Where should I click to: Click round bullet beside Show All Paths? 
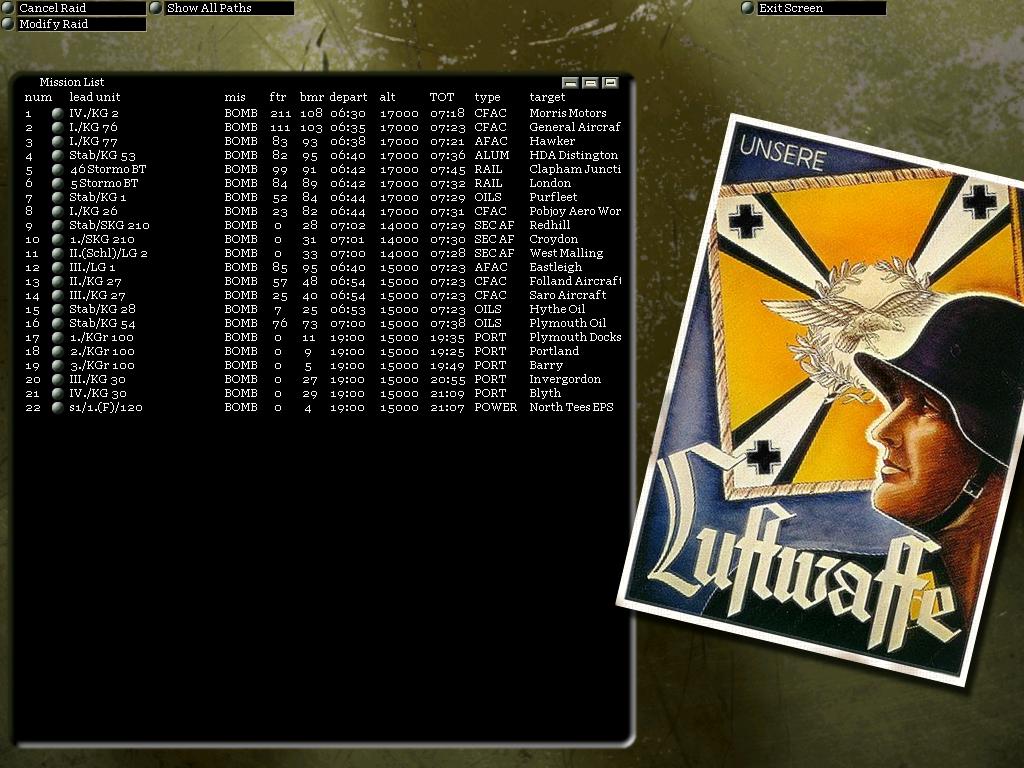[x=156, y=8]
